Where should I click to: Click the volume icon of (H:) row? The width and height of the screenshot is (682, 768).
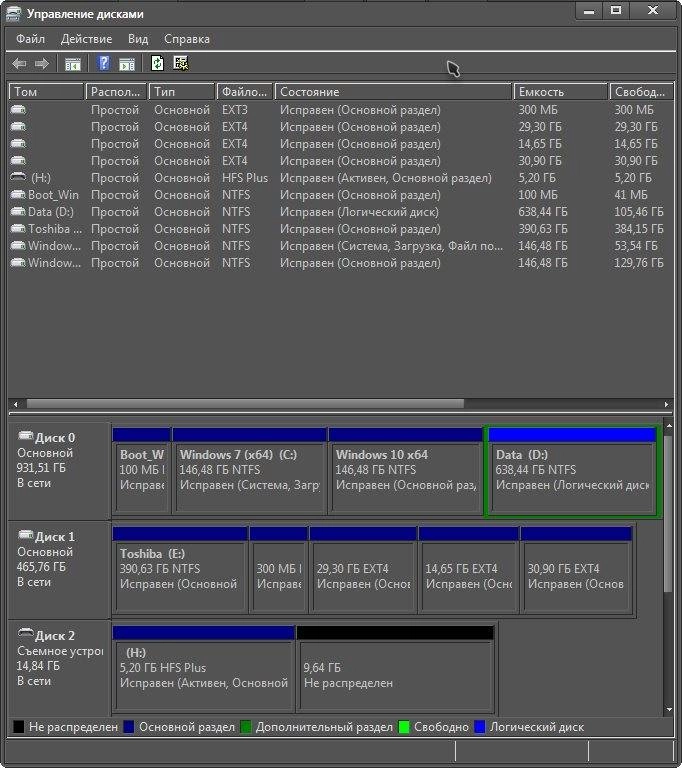coord(18,177)
